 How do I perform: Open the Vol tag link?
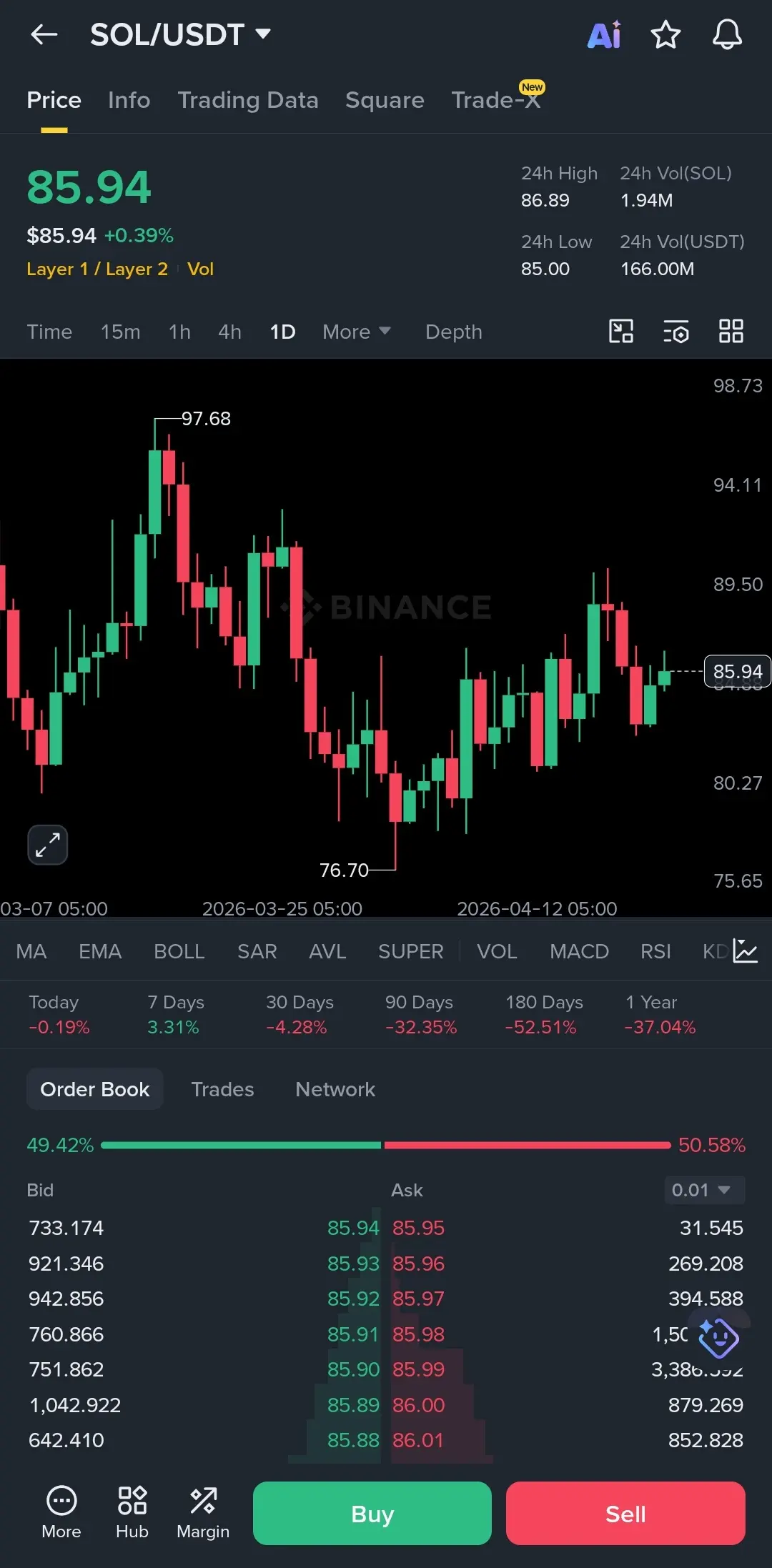click(201, 269)
